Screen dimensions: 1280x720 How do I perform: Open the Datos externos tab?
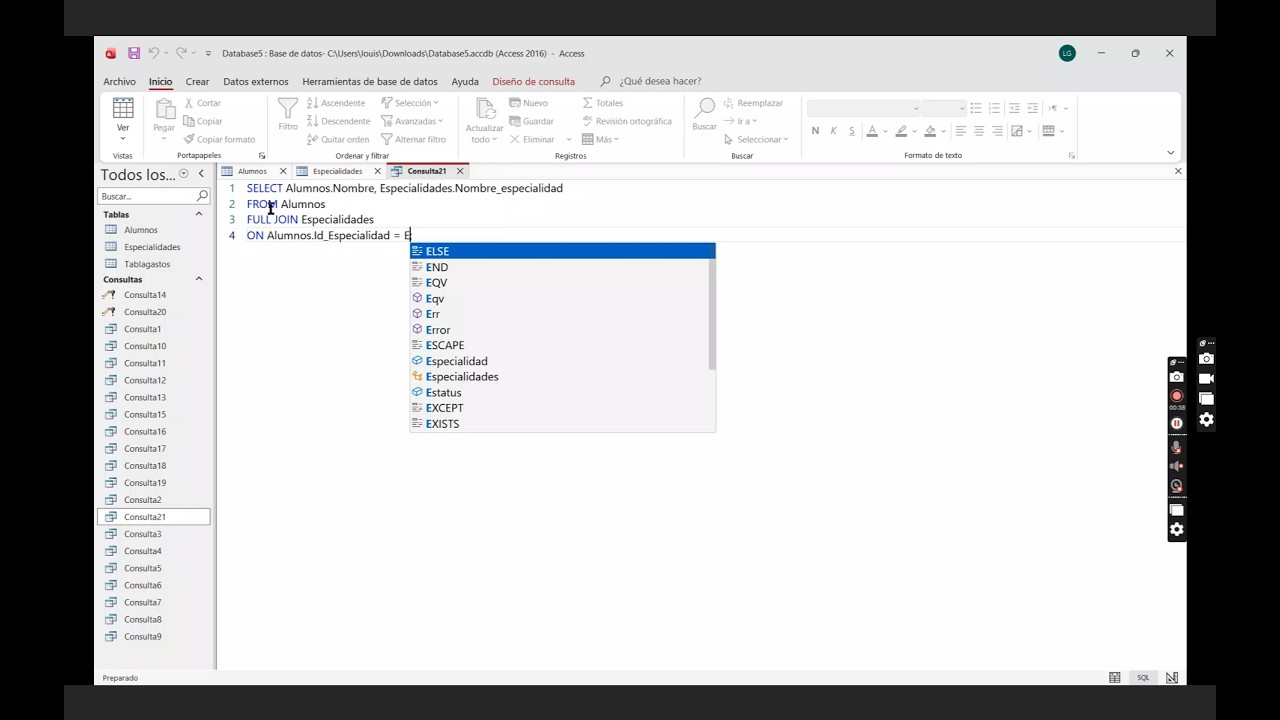point(255,81)
